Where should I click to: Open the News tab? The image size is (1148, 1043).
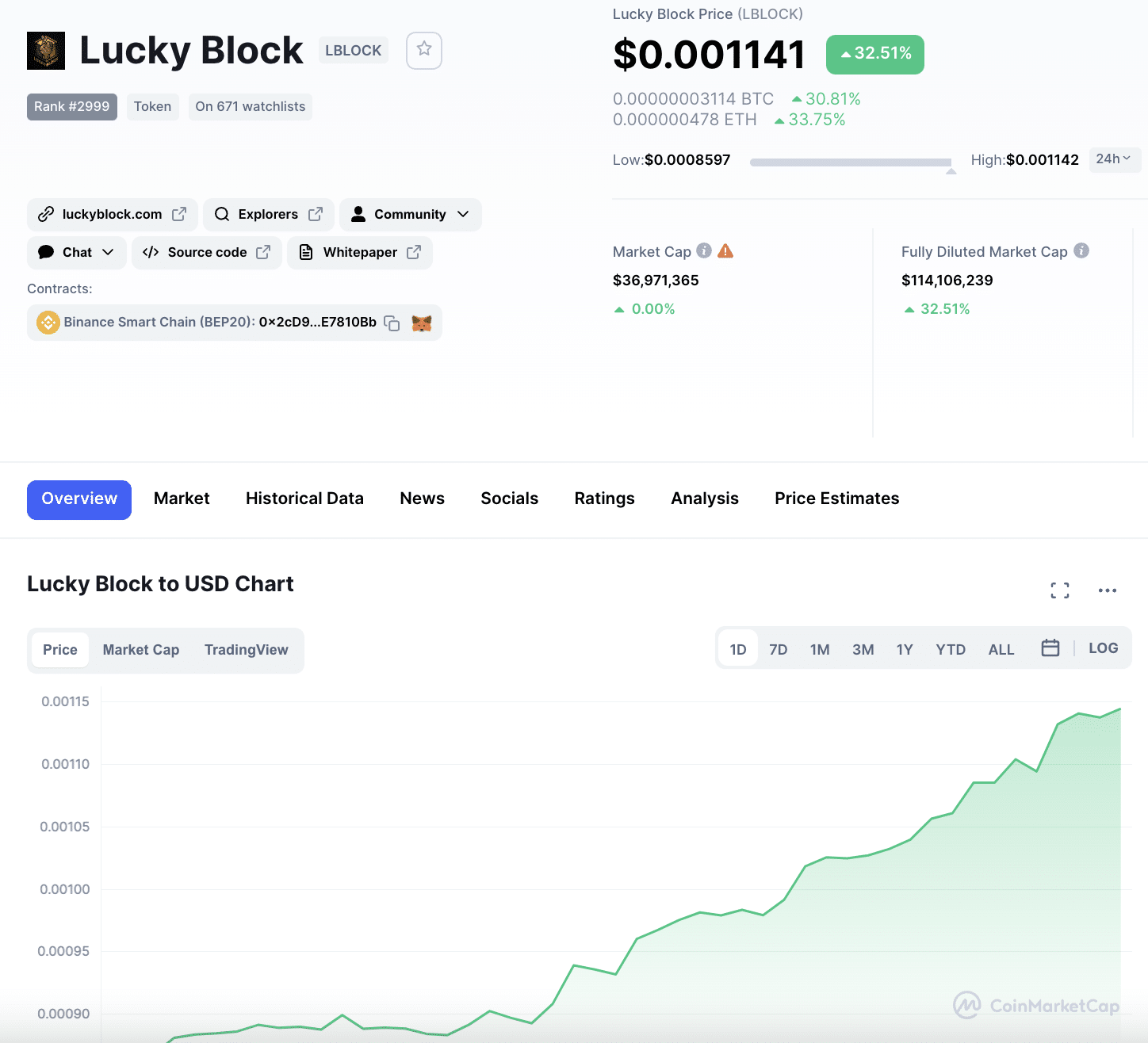422,499
